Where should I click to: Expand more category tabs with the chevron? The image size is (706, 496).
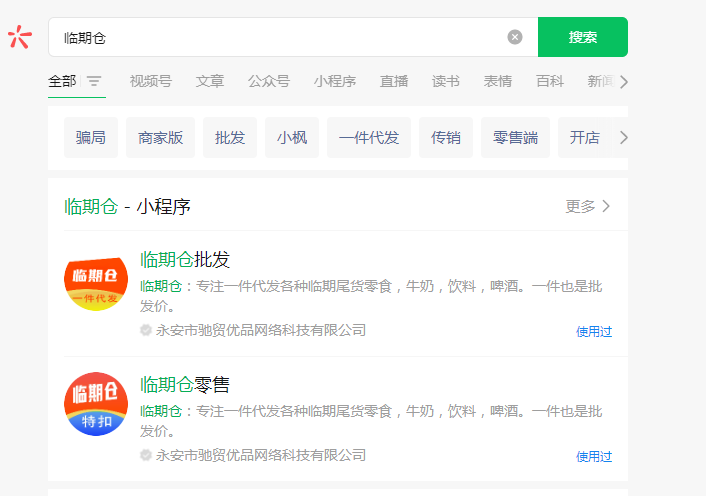(x=623, y=82)
